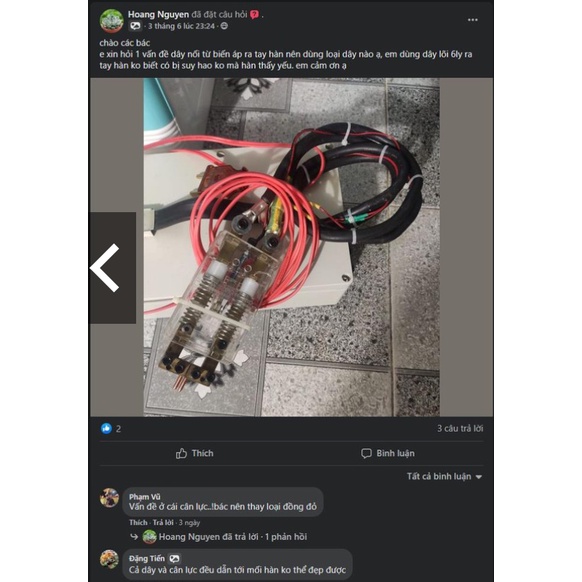Open Hoang Nguyen author name link
This screenshot has height=582, width=582.
pos(158,14)
